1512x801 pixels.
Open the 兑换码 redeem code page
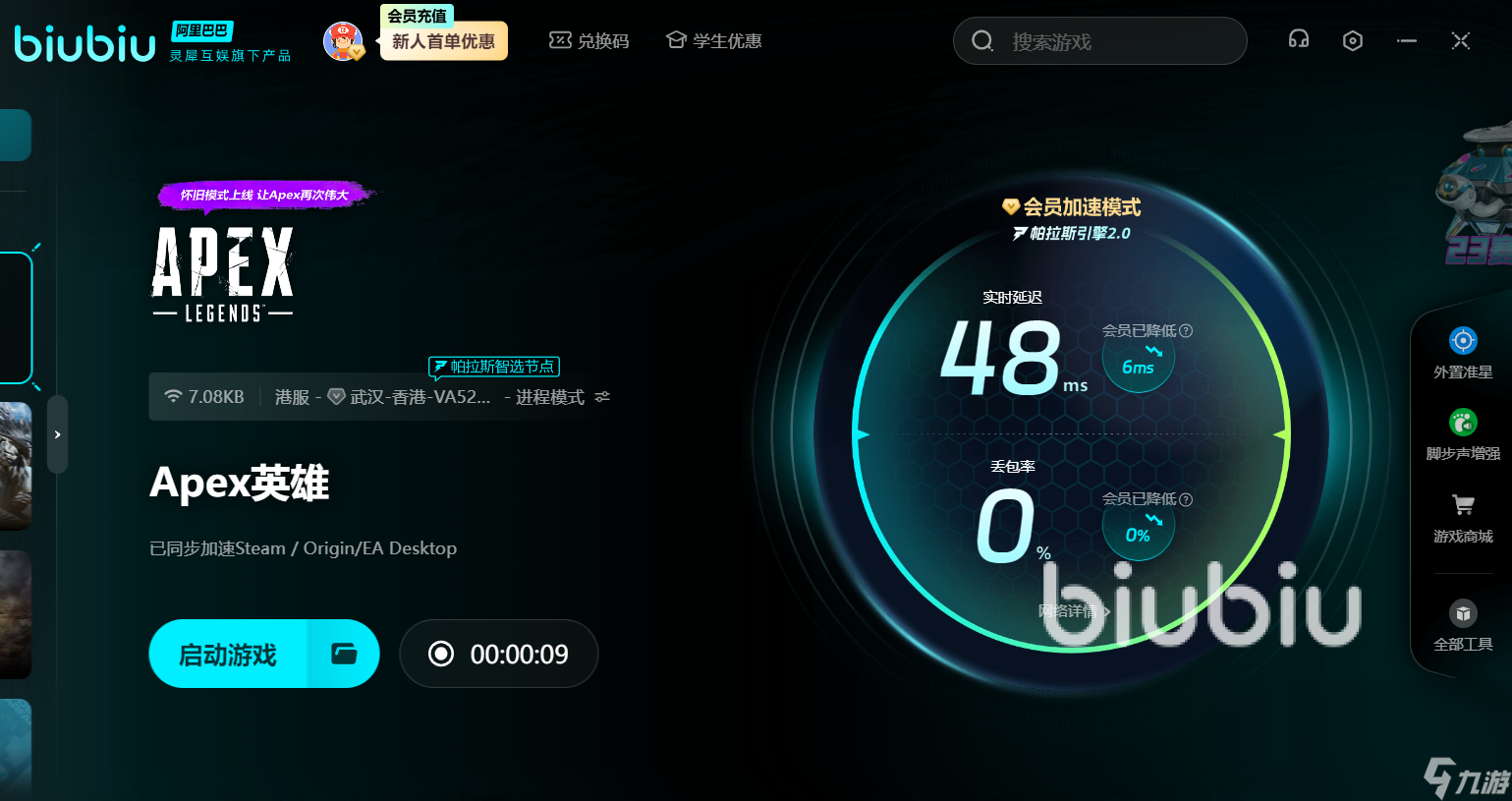click(x=588, y=41)
